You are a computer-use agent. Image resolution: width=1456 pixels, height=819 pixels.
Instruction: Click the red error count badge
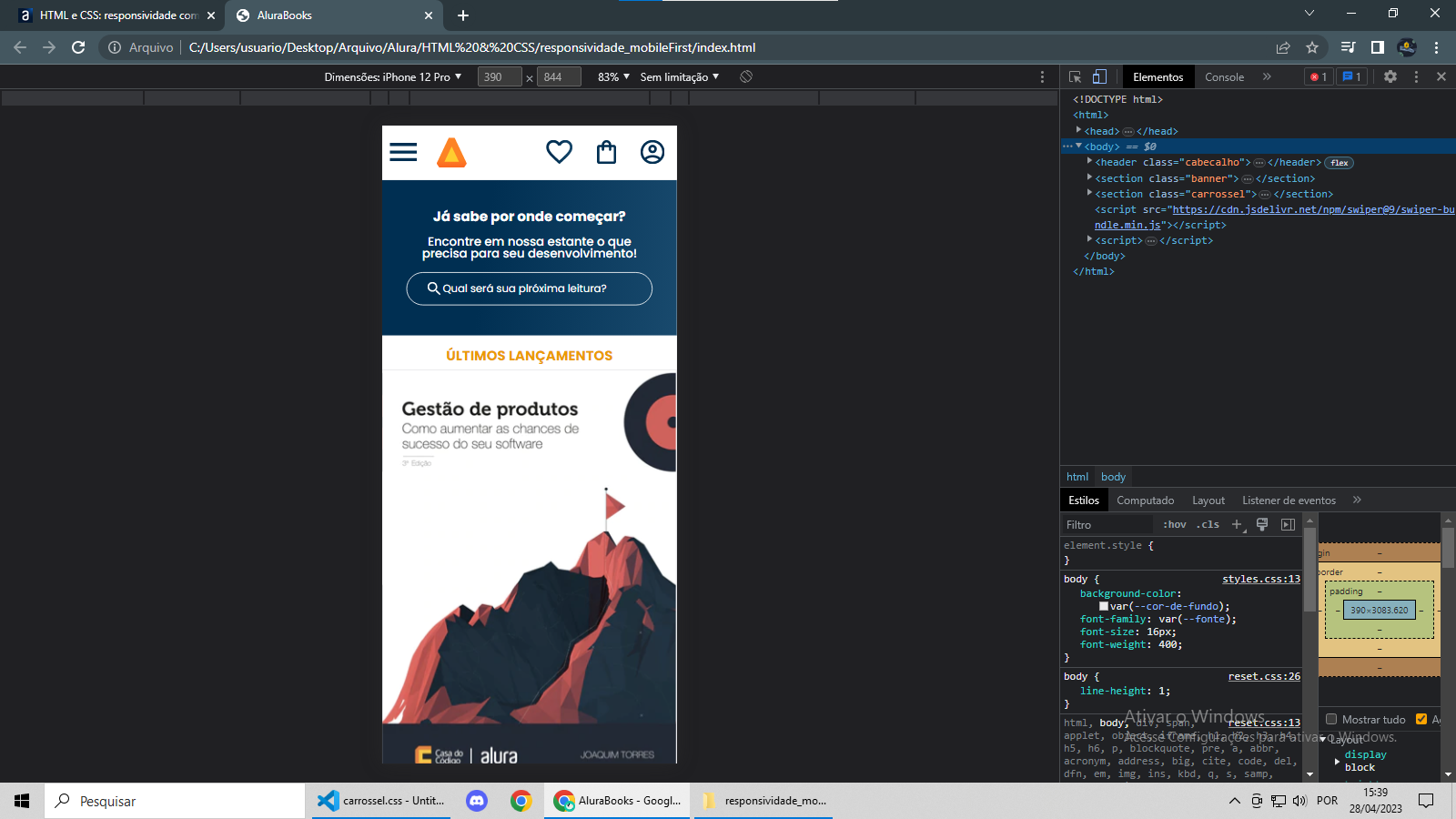tap(1319, 77)
